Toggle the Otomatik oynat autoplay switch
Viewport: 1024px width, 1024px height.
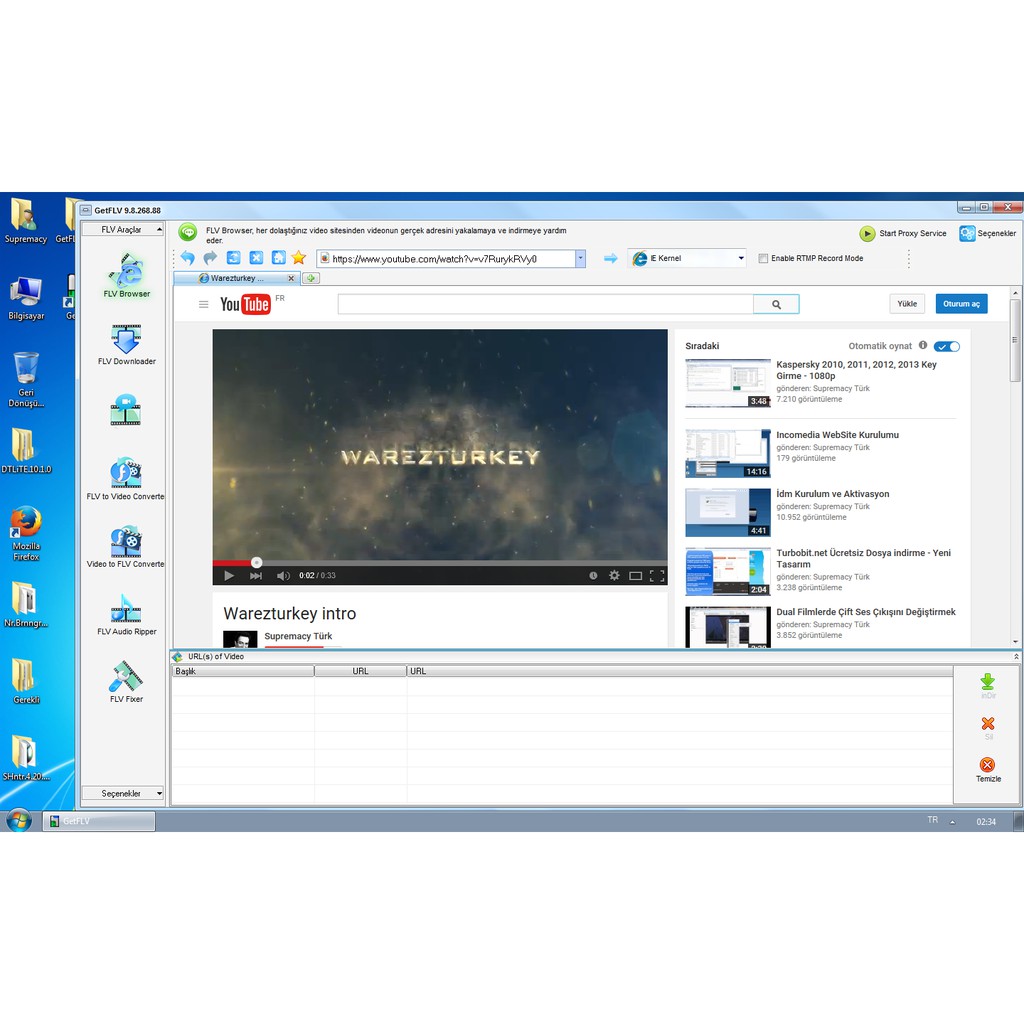click(x=946, y=346)
